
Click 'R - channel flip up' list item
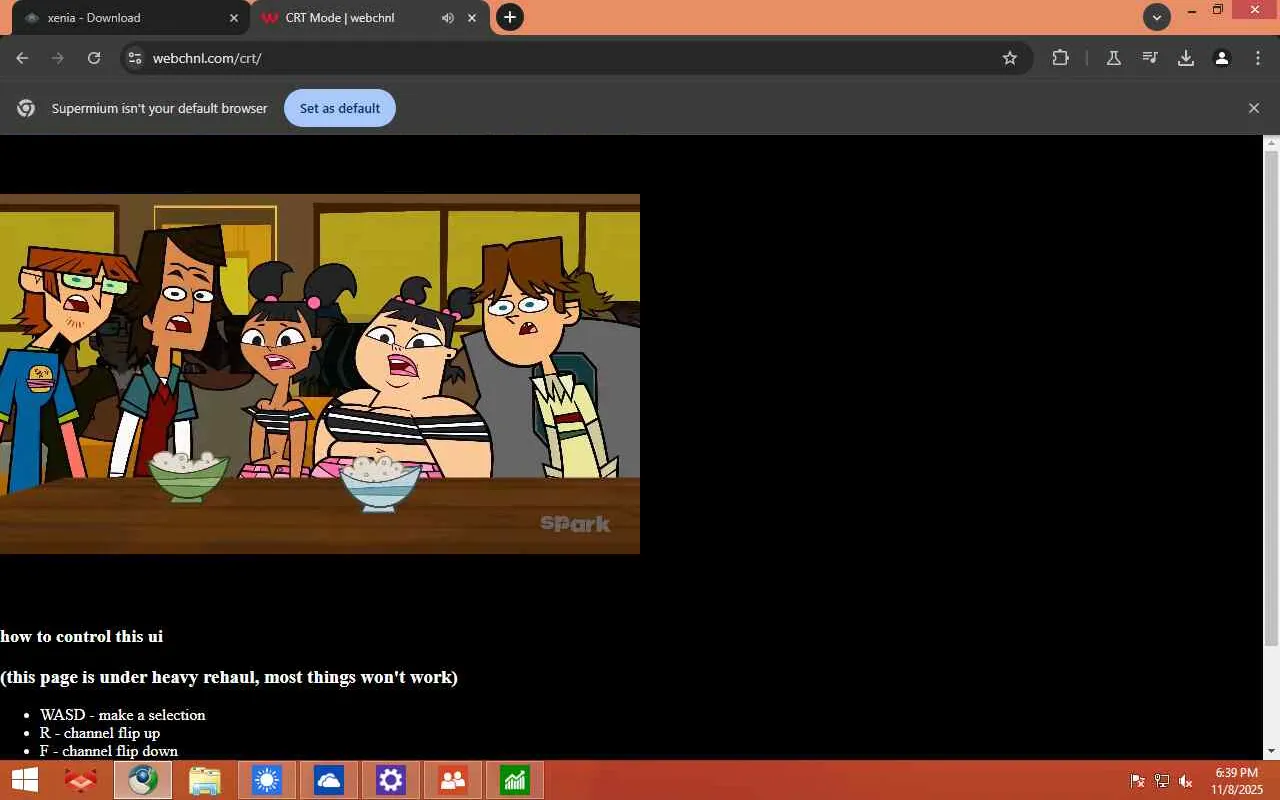(100, 733)
